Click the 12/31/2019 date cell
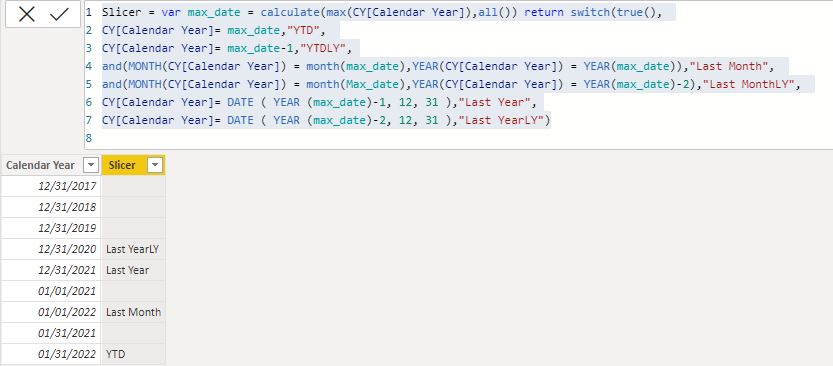Image resolution: width=833 pixels, height=366 pixels. click(x=51, y=228)
